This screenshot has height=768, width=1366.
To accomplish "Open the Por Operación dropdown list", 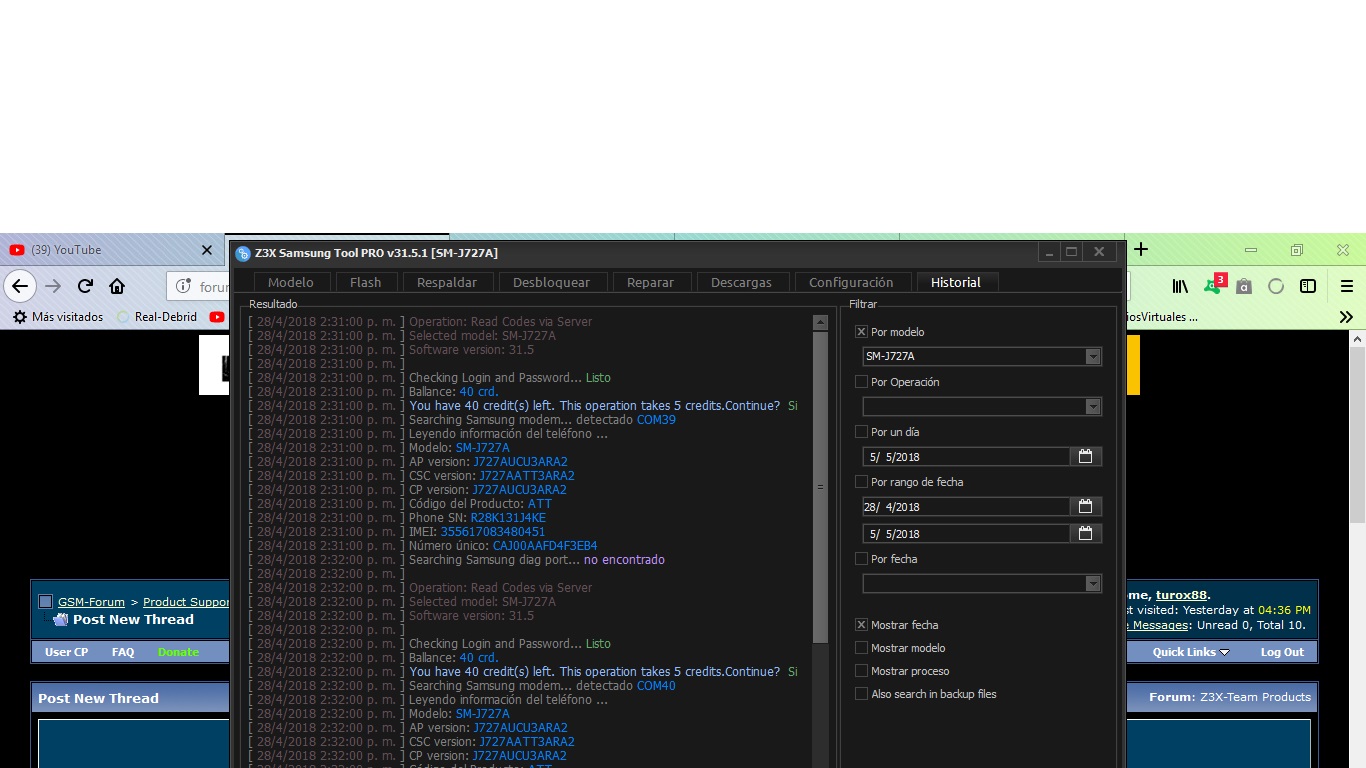I will coord(1092,407).
